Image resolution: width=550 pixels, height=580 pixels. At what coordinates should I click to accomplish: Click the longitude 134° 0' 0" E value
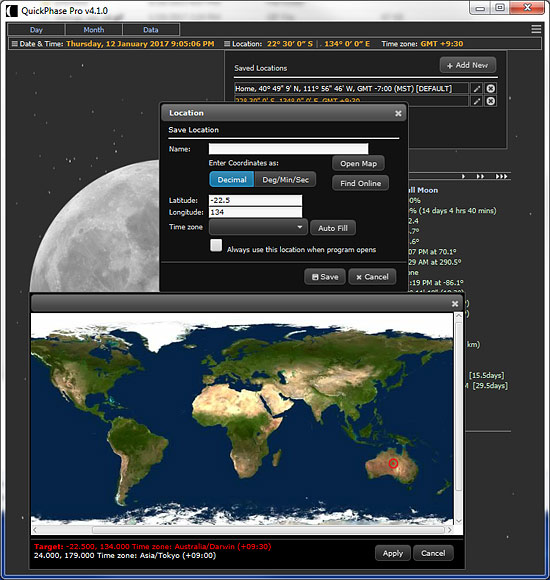[347, 44]
